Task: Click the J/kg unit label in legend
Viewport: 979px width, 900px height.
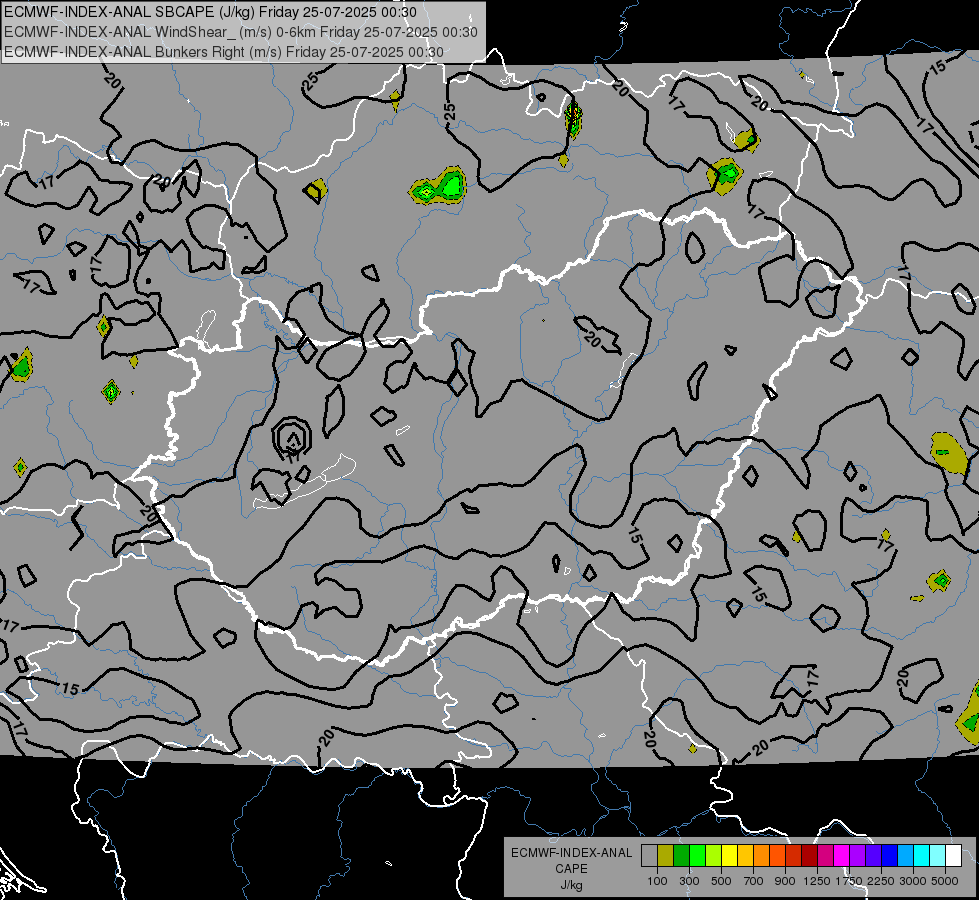Action: click(571, 885)
